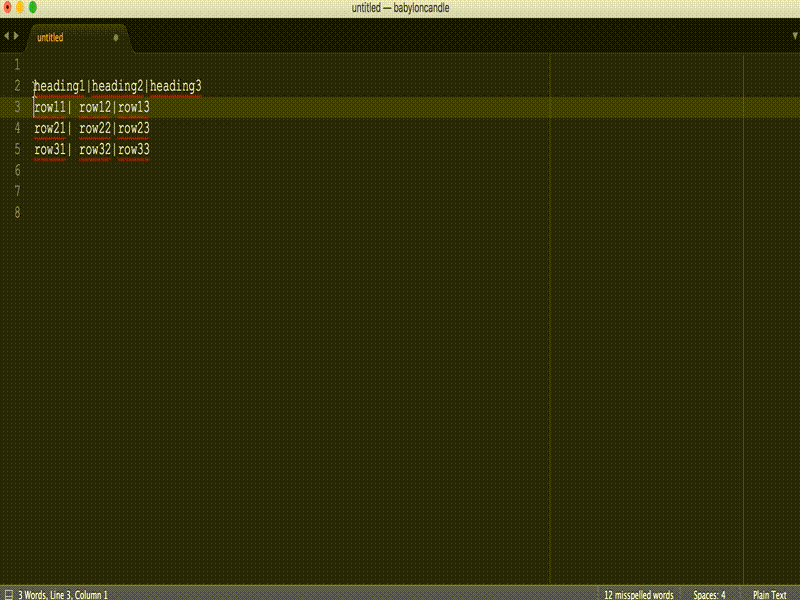Click line number 2 in the gutter
This screenshot has height=600, width=800.
tap(17, 85)
